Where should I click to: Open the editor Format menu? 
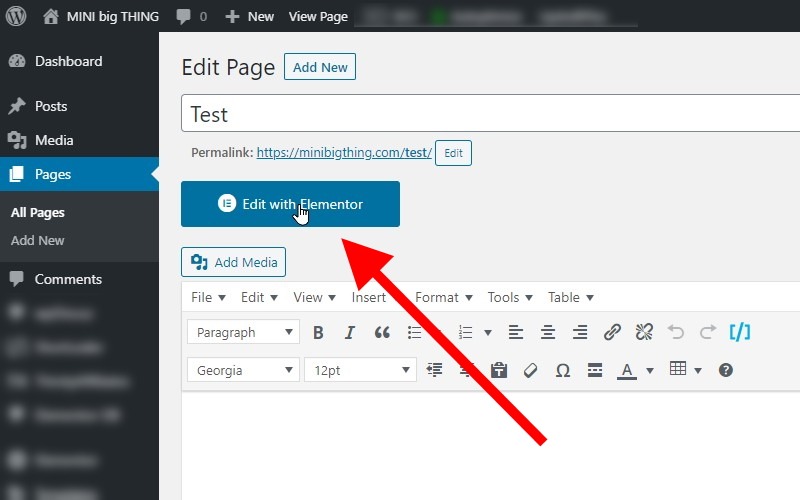(x=443, y=297)
